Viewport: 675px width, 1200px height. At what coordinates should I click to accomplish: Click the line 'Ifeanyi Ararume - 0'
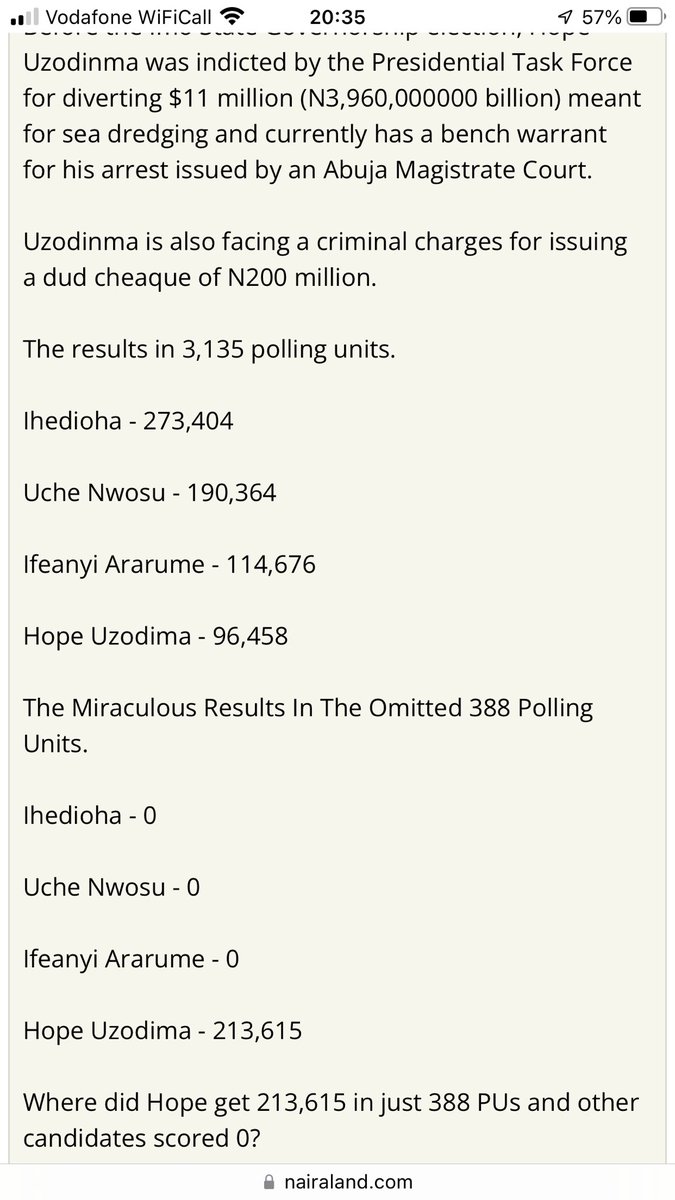point(131,959)
